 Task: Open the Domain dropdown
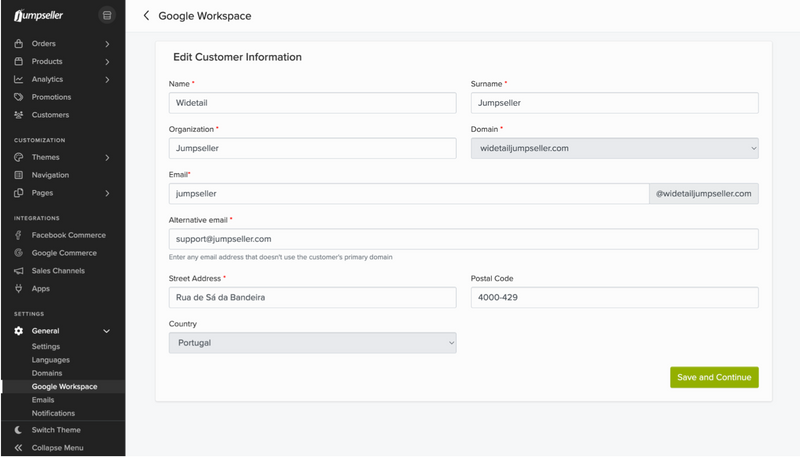[614, 148]
